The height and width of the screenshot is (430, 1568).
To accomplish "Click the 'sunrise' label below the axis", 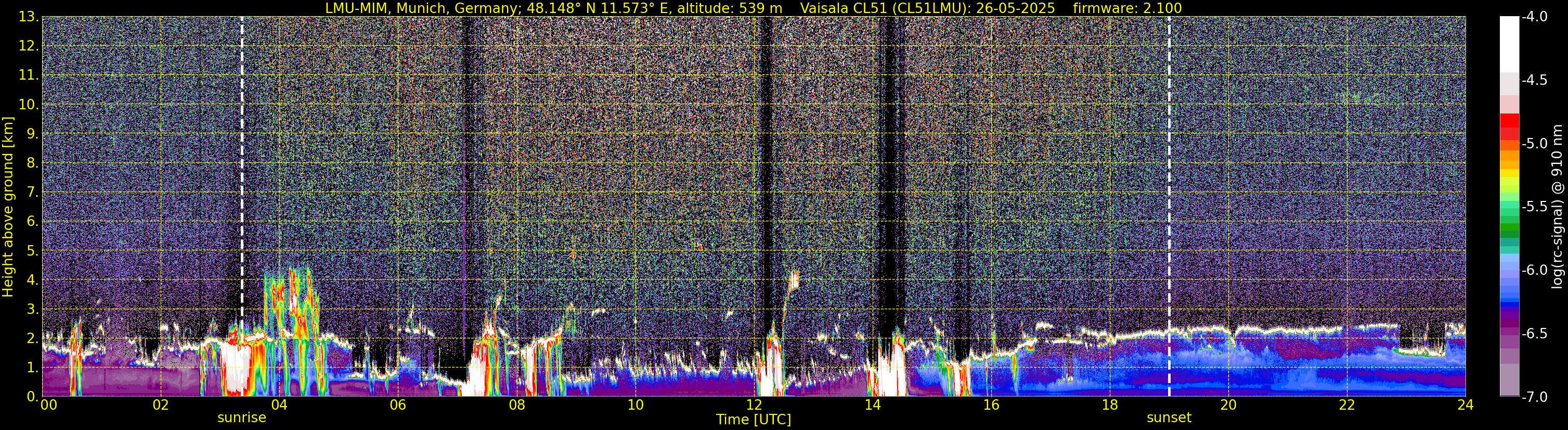I will click(242, 417).
